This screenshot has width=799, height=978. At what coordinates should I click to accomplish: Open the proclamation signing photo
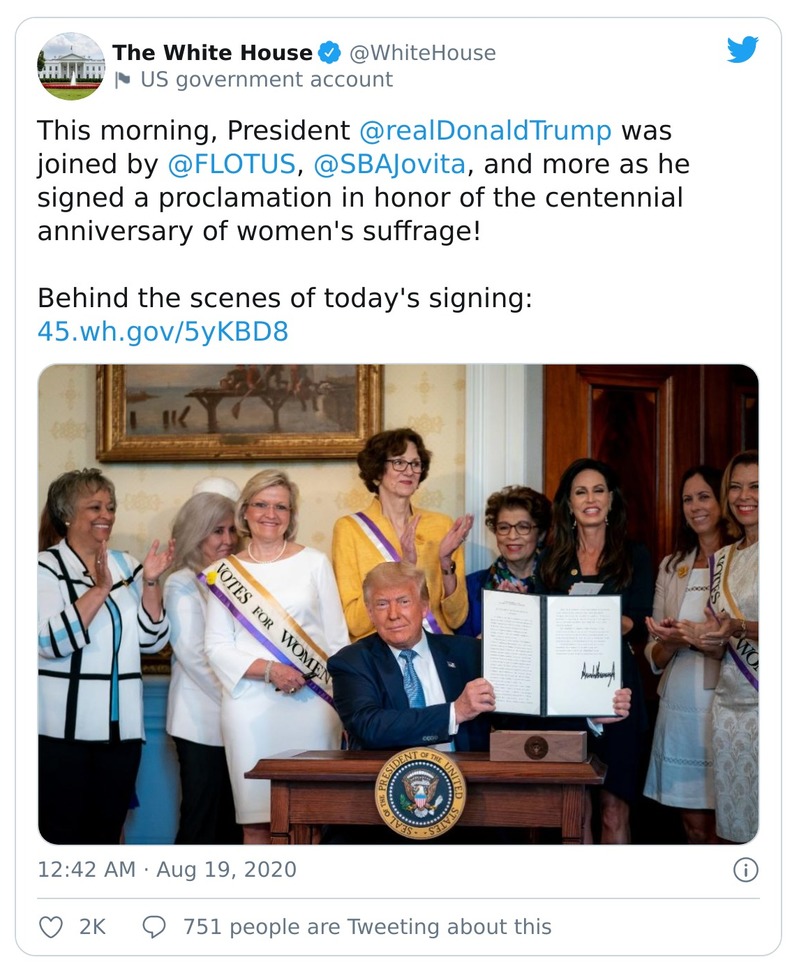pyautogui.click(x=400, y=600)
